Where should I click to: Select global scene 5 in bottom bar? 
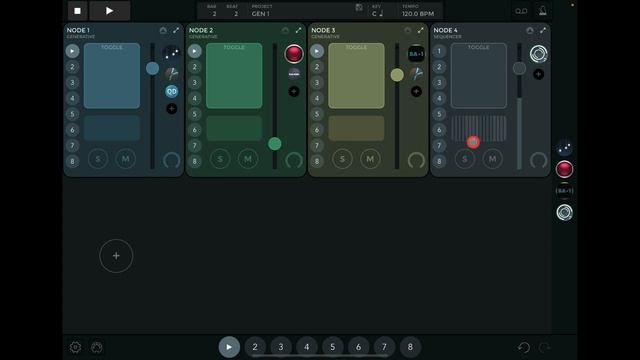pyautogui.click(x=333, y=347)
